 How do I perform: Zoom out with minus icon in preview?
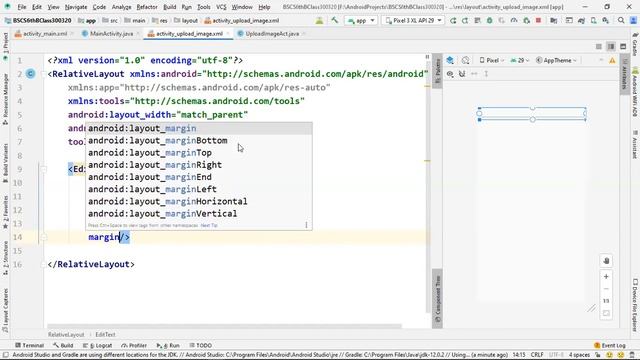coord(606,289)
